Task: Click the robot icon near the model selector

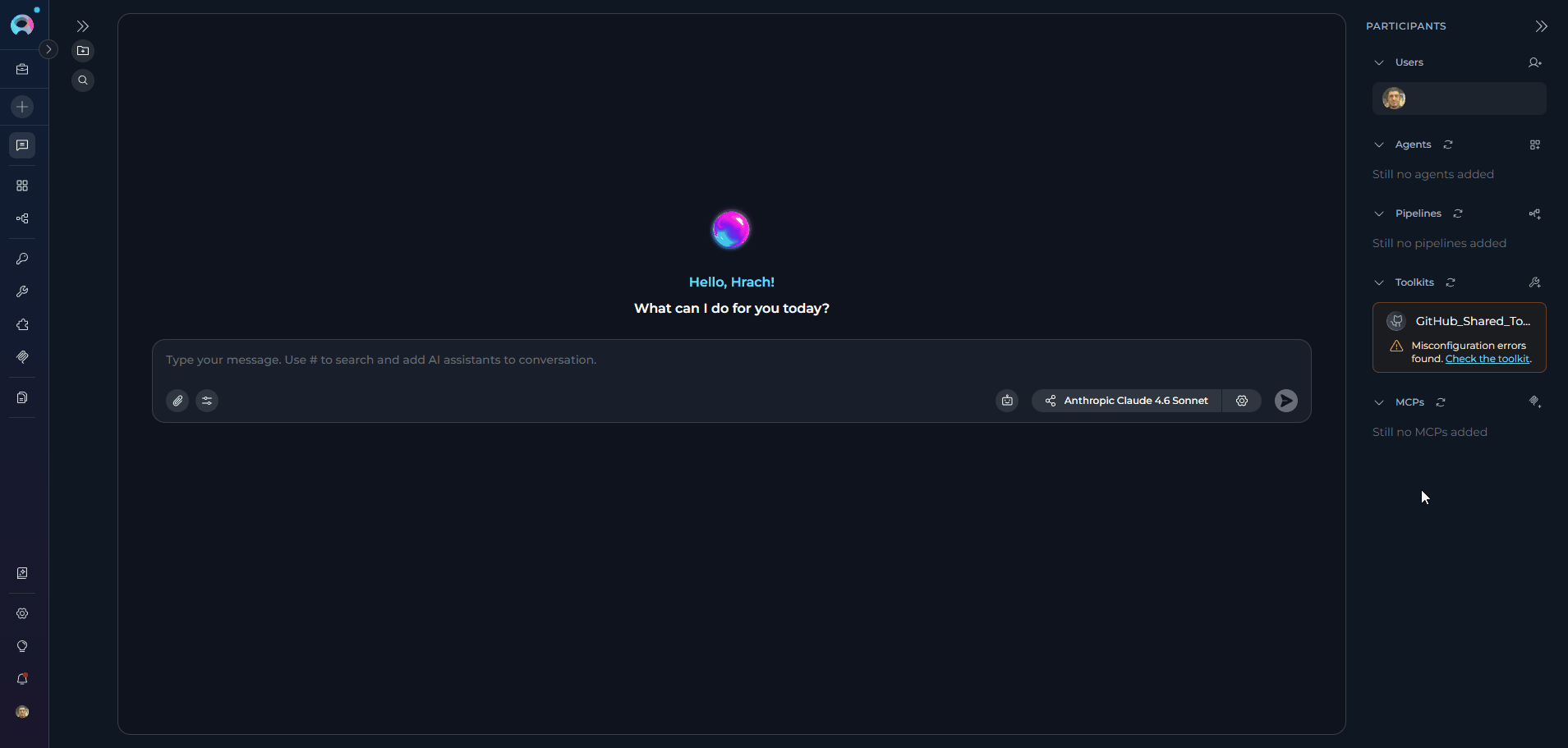Action: [x=1006, y=401]
